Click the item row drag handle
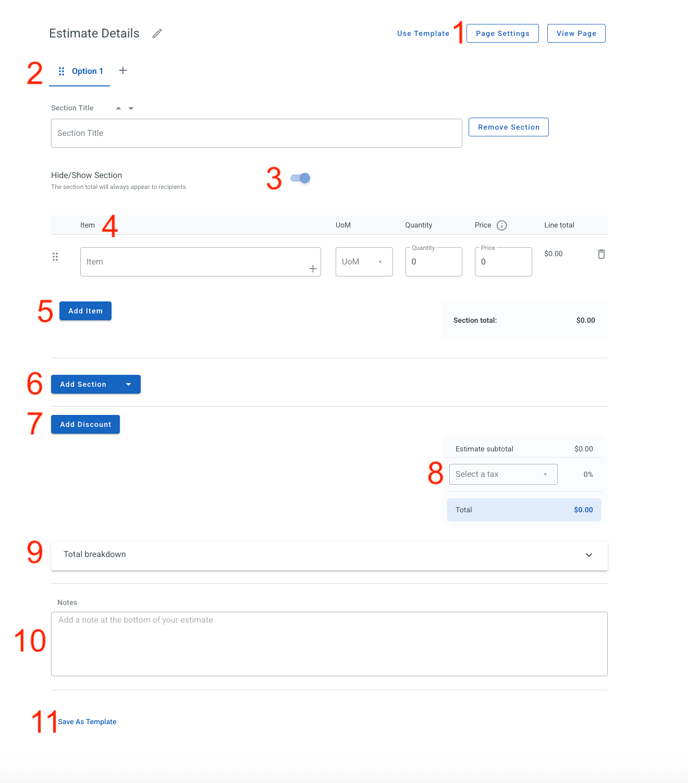This screenshot has width=688, height=783. pyautogui.click(x=55, y=257)
